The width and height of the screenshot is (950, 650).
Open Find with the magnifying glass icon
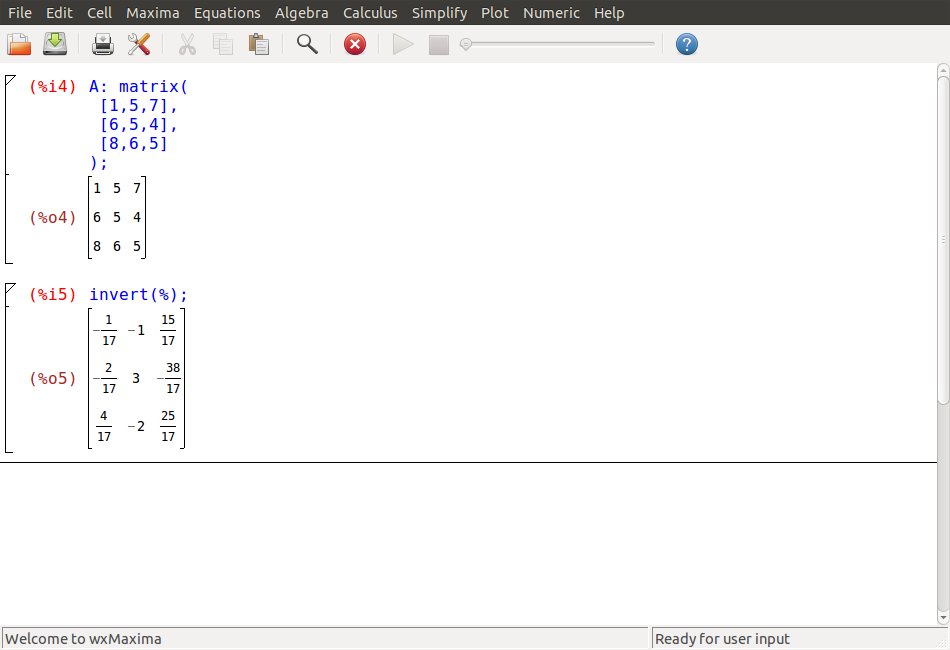(307, 44)
